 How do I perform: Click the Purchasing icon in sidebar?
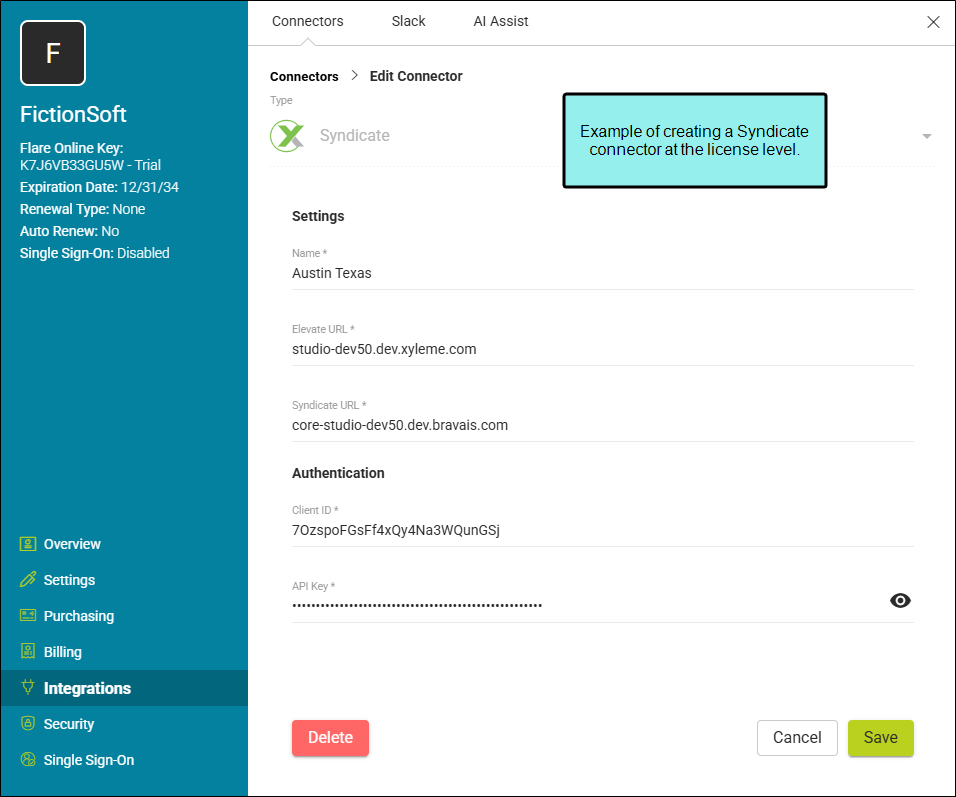click(28, 616)
